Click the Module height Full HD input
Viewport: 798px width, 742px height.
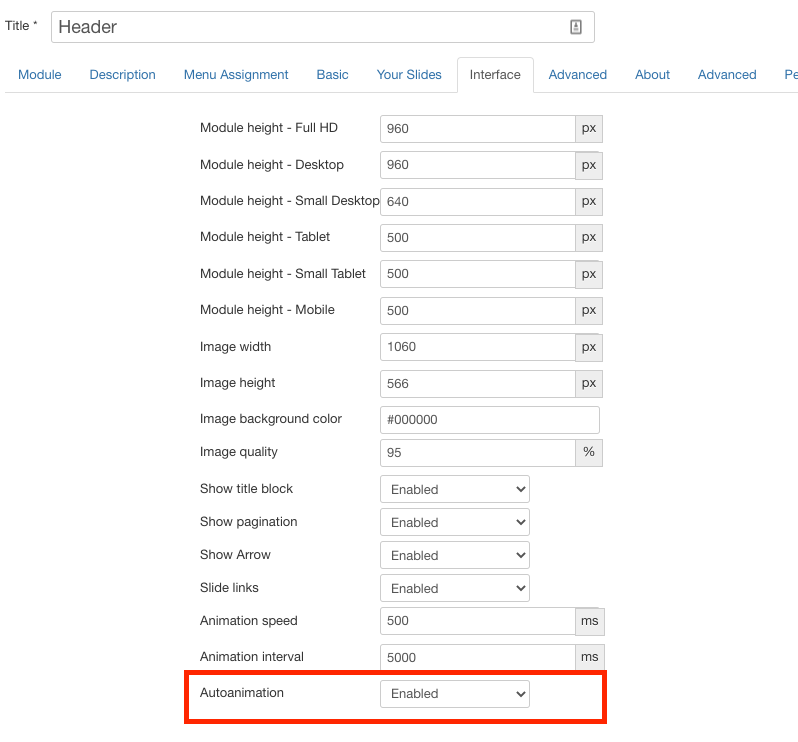pyautogui.click(x=477, y=129)
